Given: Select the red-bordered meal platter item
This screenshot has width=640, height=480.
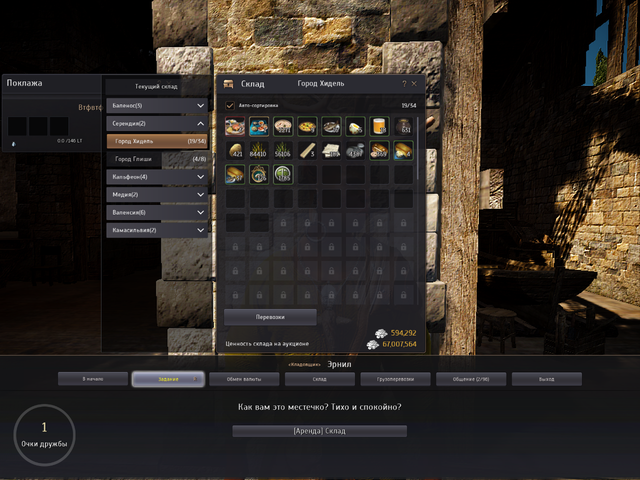Looking at the screenshot, I should [235, 126].
